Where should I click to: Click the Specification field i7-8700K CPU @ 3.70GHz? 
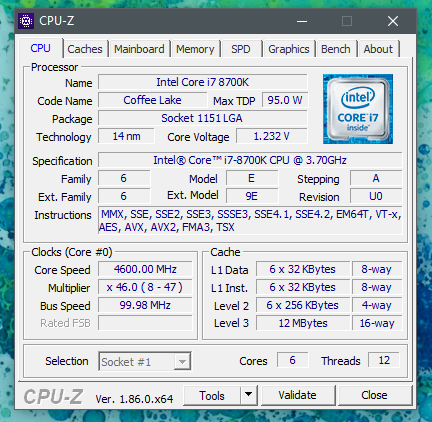250,160
